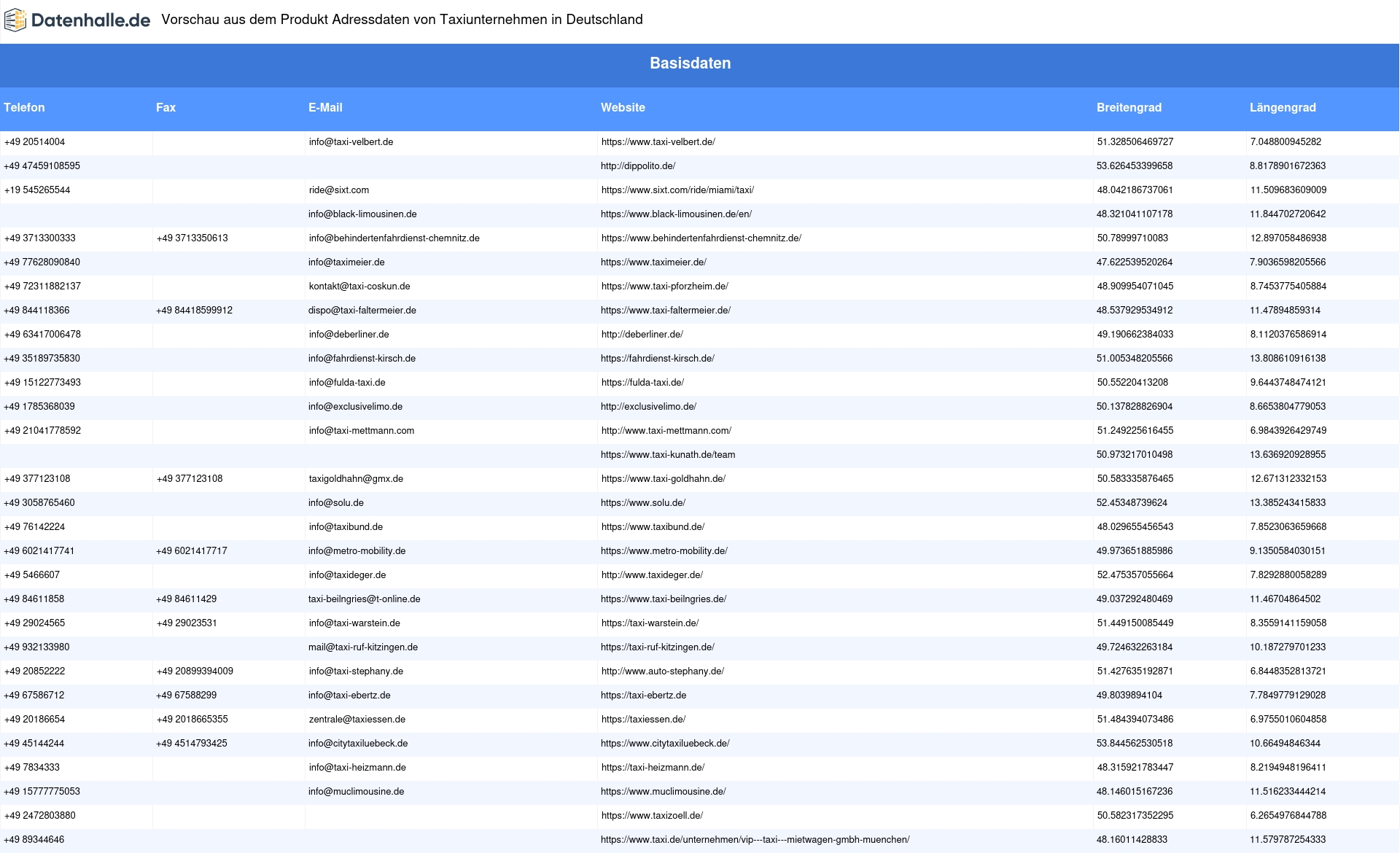This screenshot has width=1400, height=853.
Task: Open https://www.taxizoell.de/ website cell
Action: [652, 816]
